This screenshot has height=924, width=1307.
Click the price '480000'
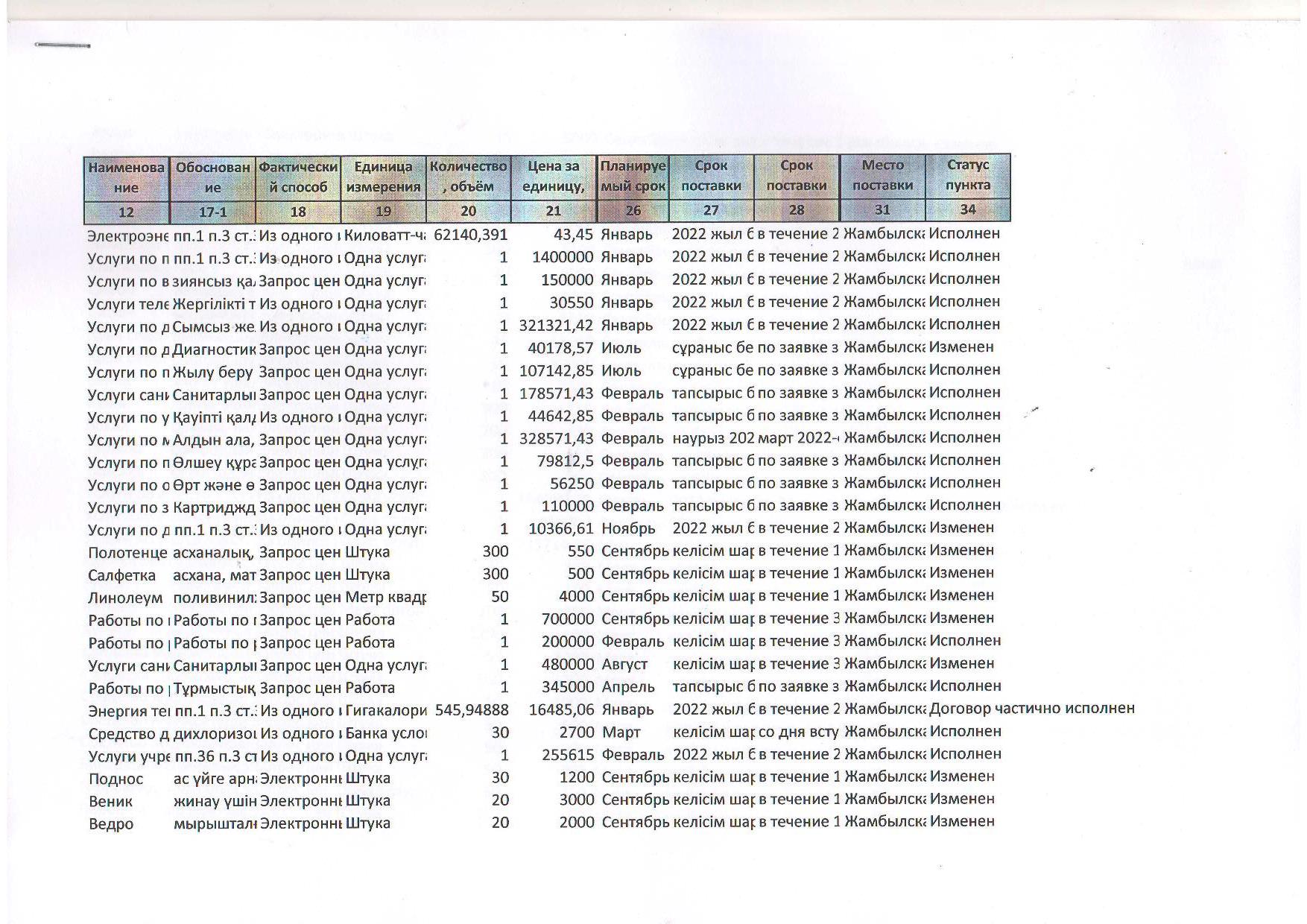click(x=568, y=665)
